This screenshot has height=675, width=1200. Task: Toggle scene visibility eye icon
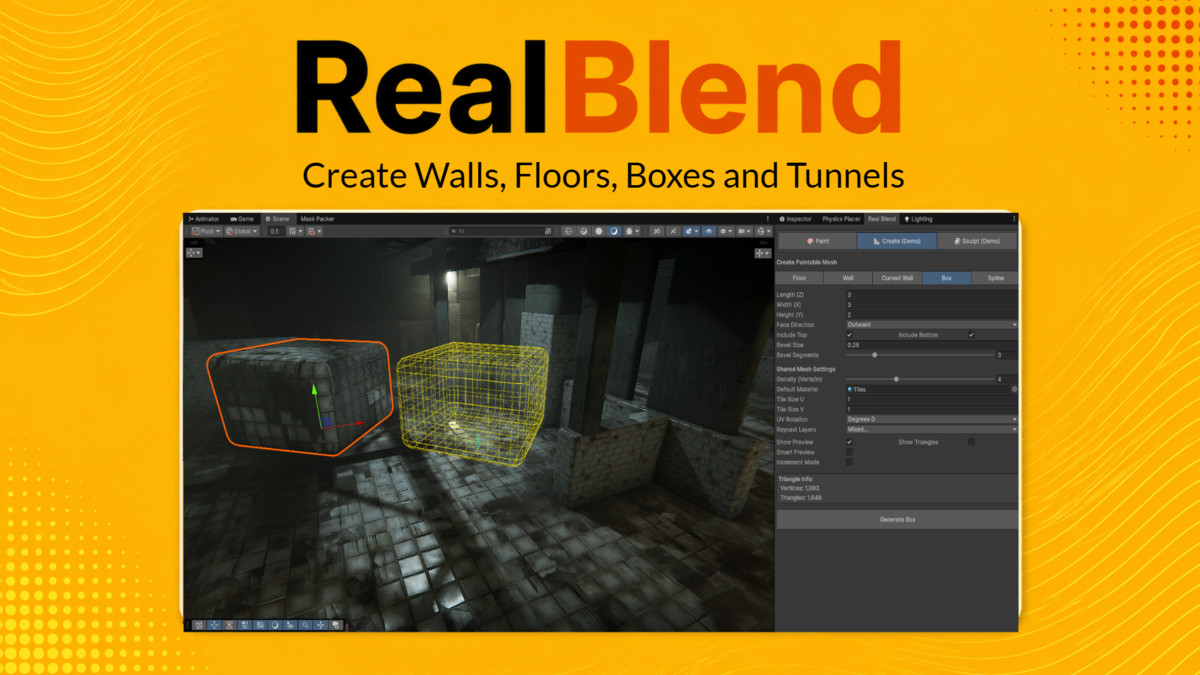[x=709, y=231]
